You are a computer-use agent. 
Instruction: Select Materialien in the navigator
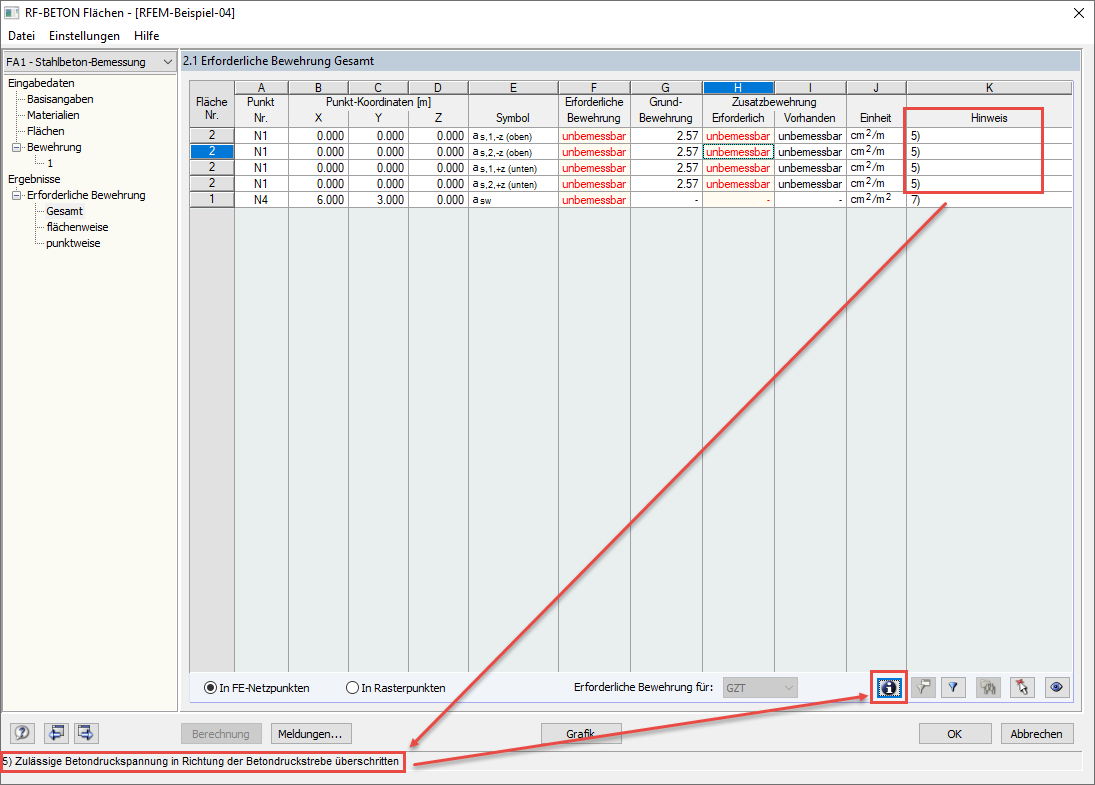(53, 115)
